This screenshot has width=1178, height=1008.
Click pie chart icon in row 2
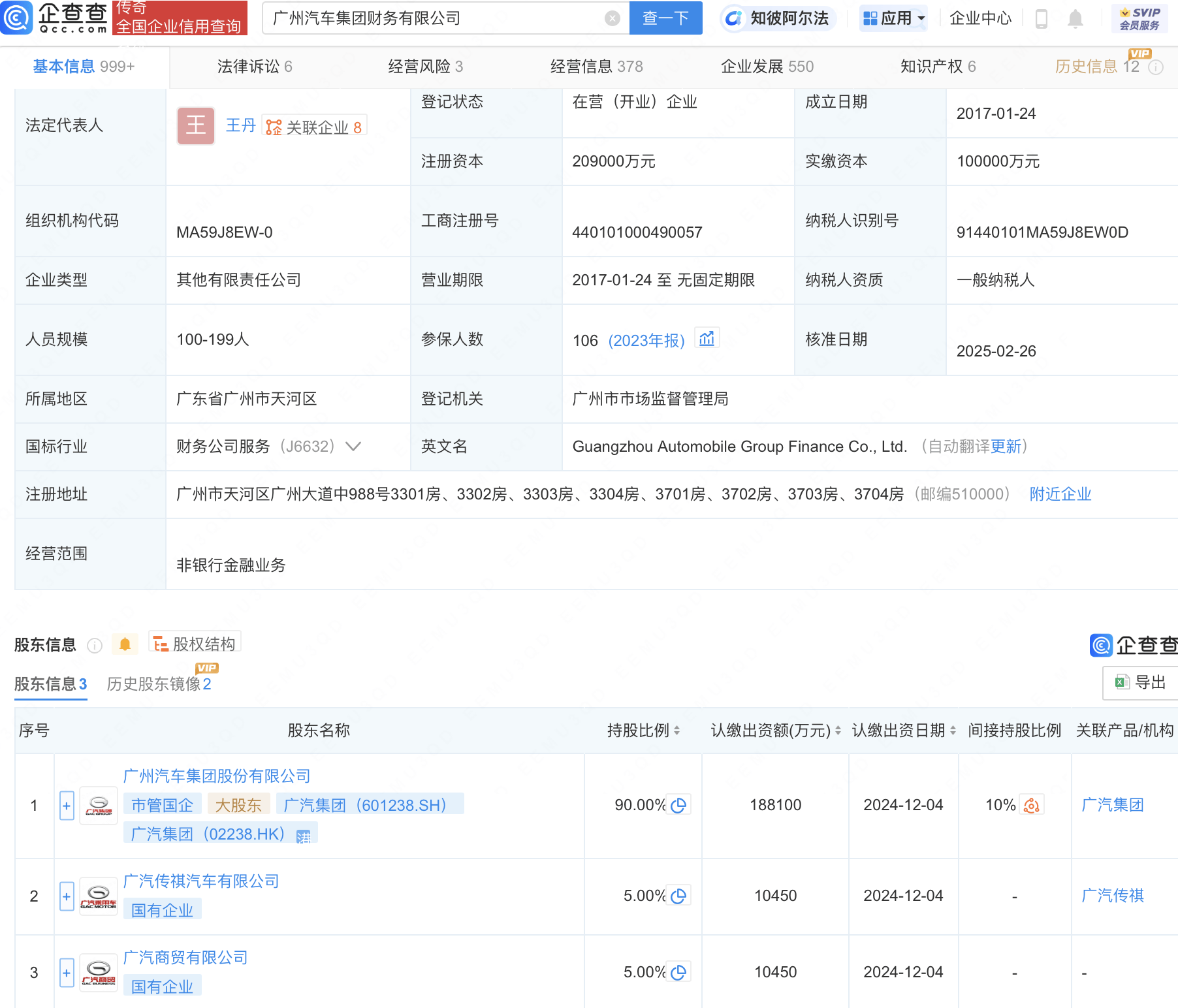tap(678, 896)
